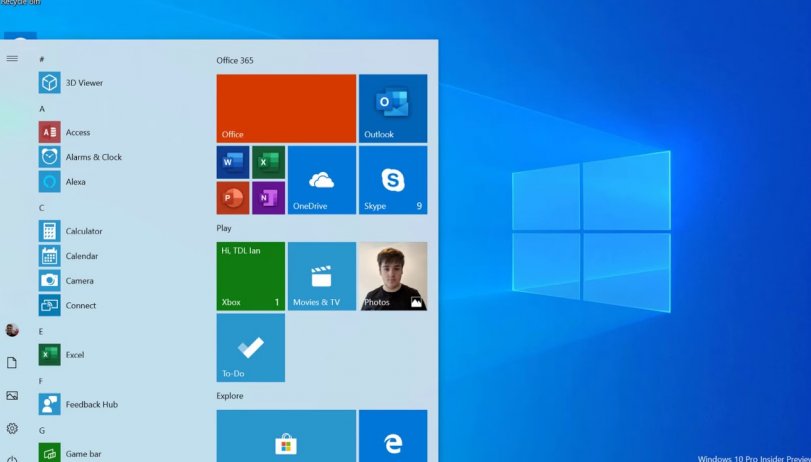The height and width of the screenshot is (462, 811).
Task: Open the To-Do tile
Action: coord(250,348)
